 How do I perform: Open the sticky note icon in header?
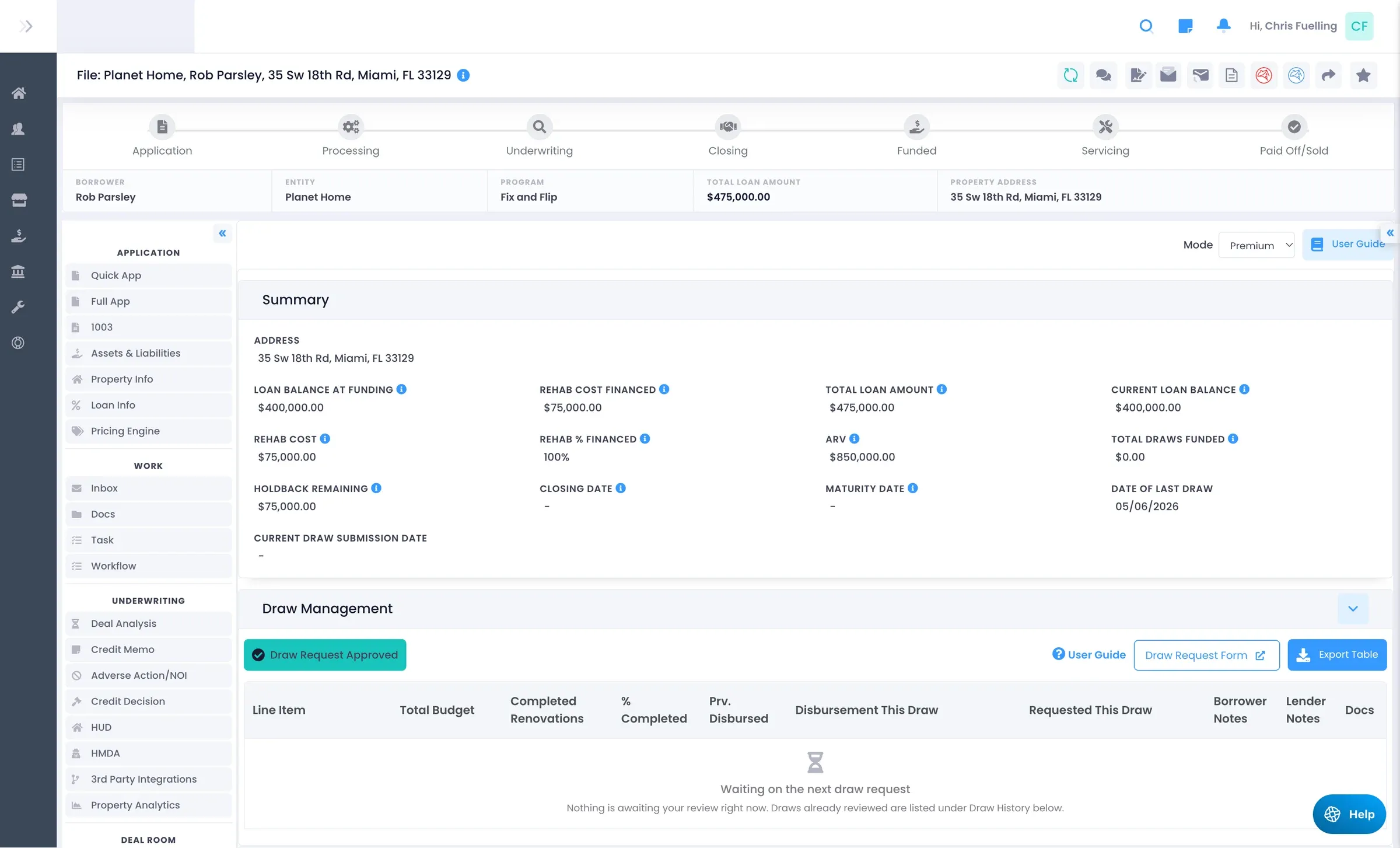(1185, 26)
